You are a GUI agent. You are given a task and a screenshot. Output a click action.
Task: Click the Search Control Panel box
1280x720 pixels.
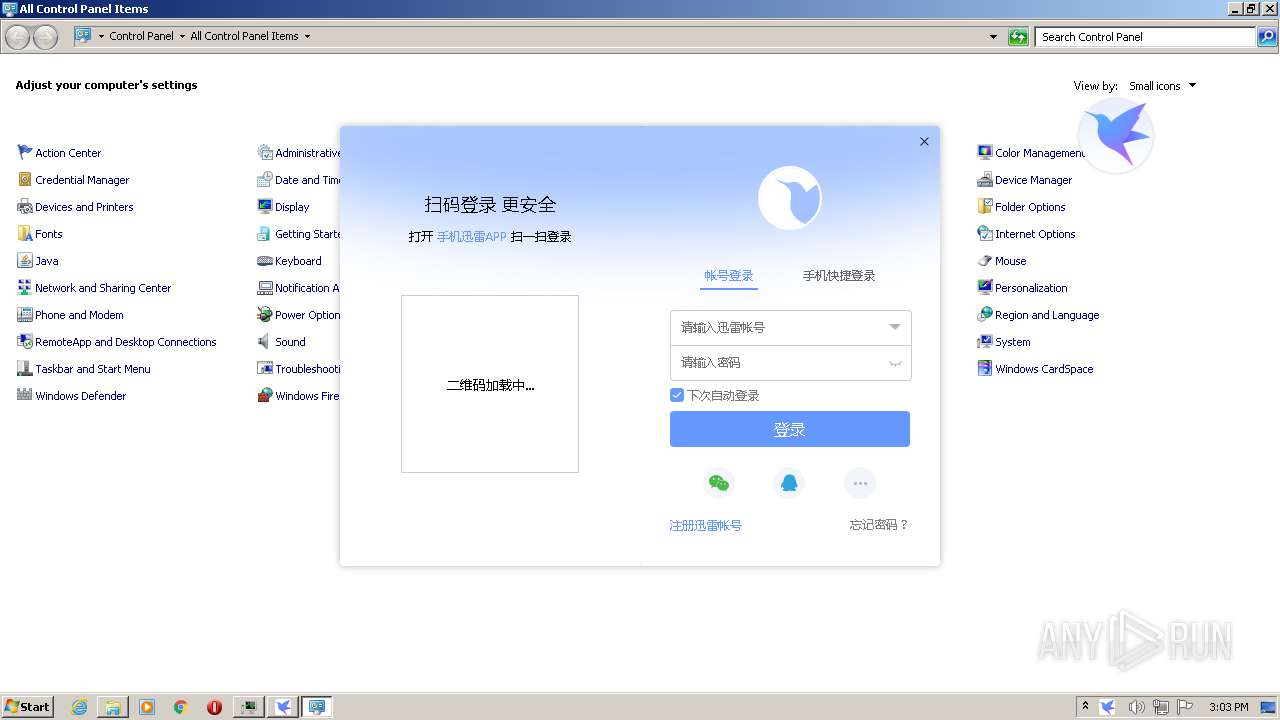(1145, 37)
